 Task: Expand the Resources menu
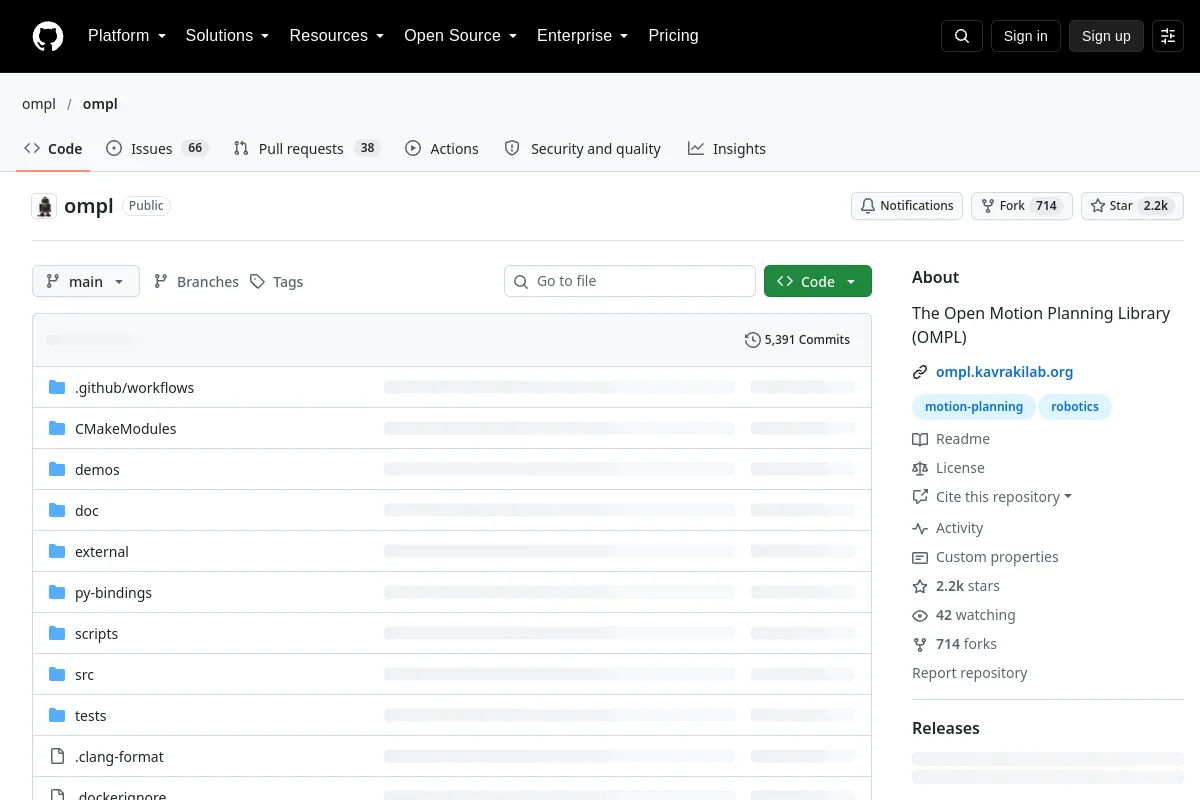click(336, 36)
